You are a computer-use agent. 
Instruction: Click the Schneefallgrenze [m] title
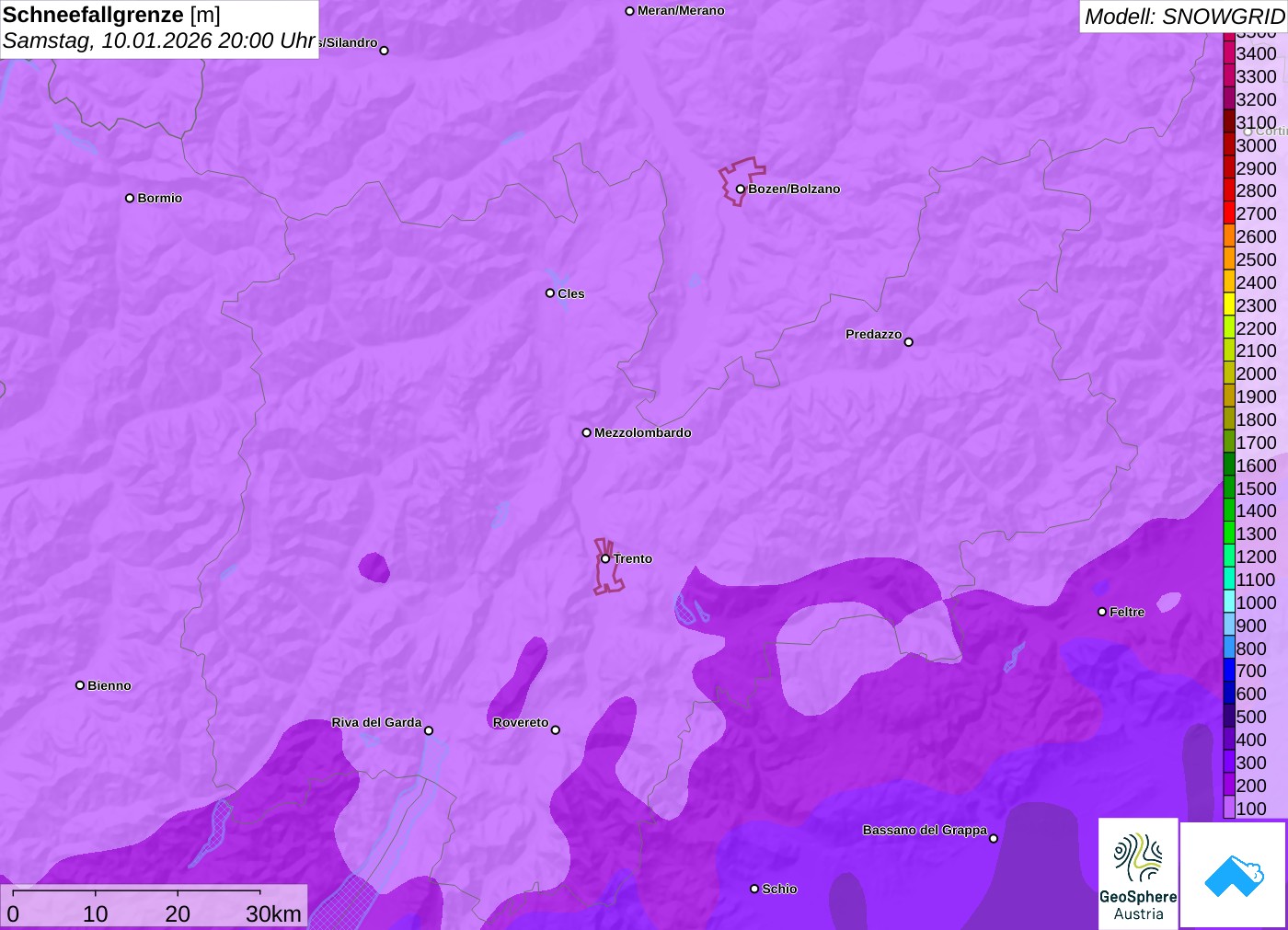coord(111,15)
